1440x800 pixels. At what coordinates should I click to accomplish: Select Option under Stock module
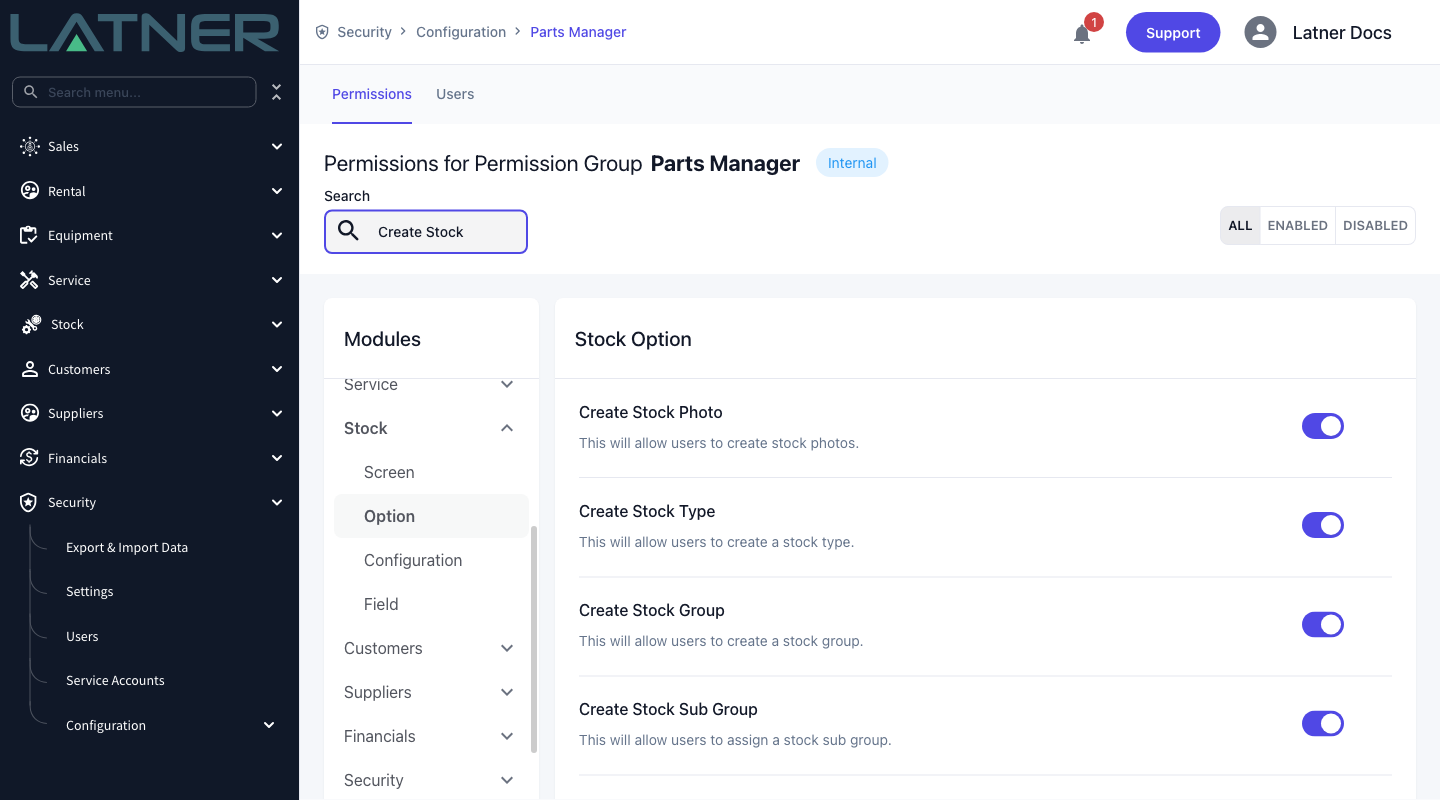click(x=431, y=516)
